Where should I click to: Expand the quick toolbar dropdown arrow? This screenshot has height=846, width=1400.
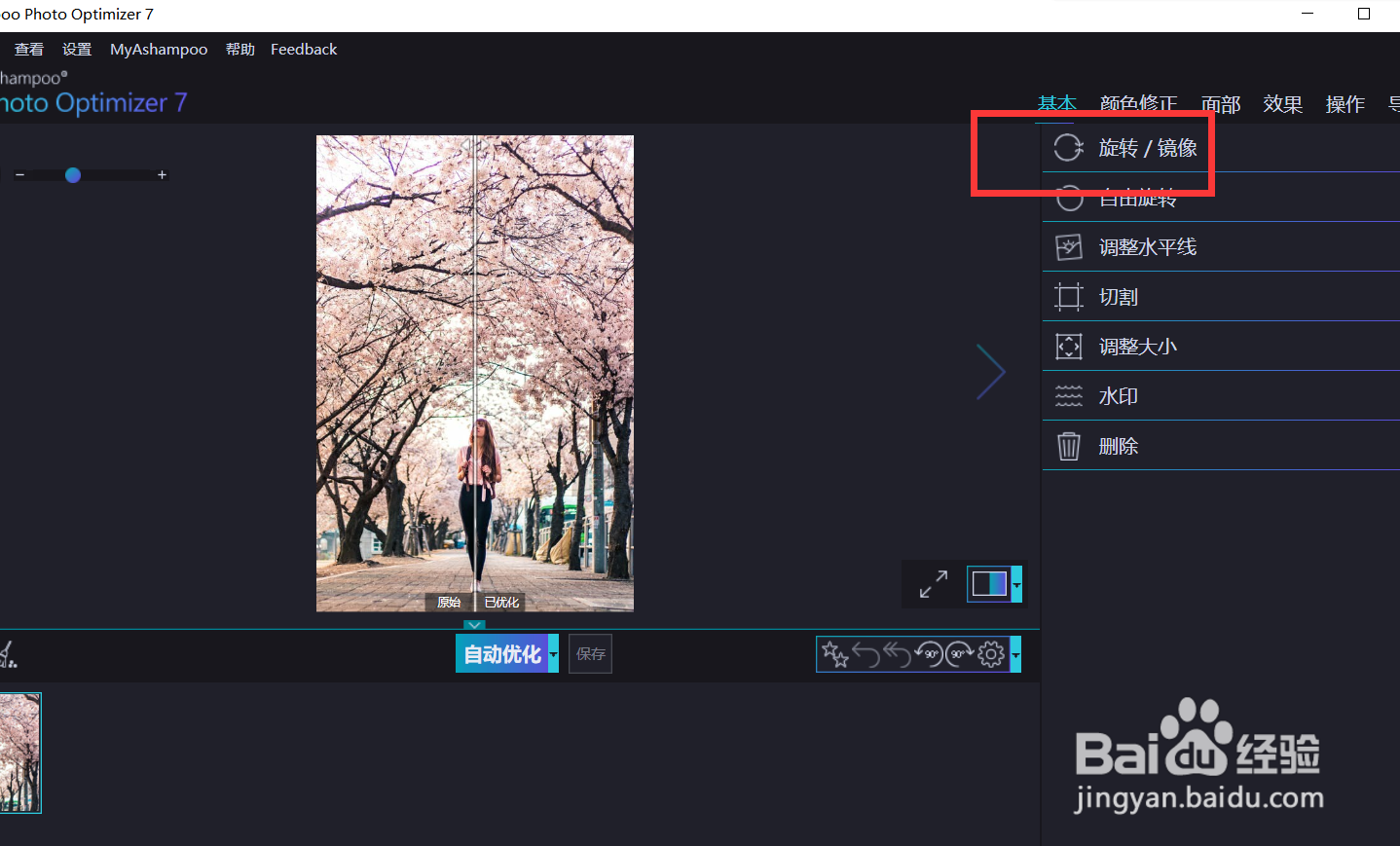[1015, 654]
